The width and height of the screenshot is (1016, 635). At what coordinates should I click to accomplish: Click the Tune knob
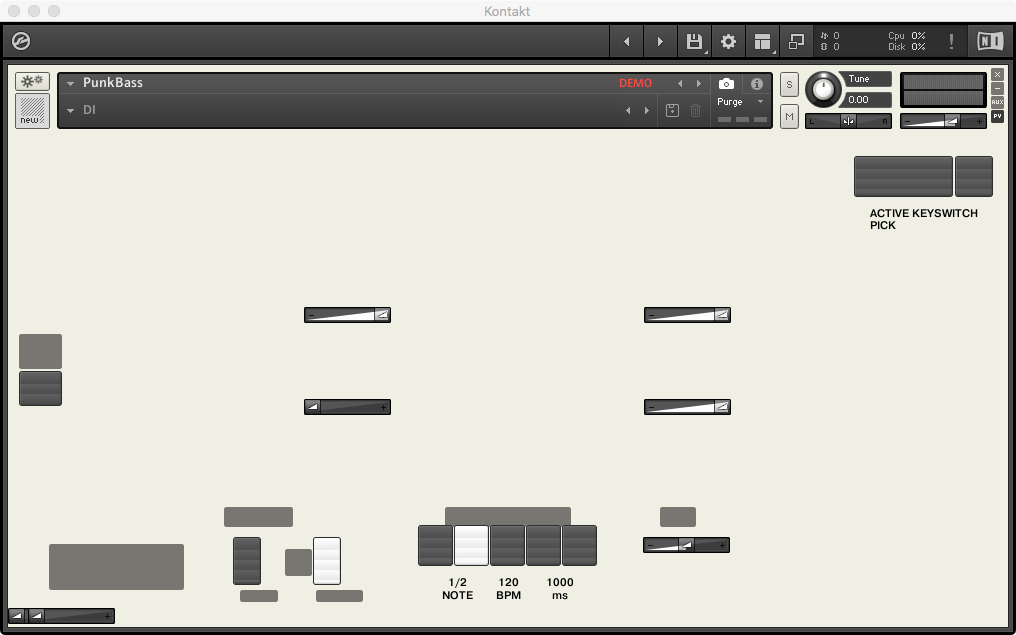click(x=823, y=89)
